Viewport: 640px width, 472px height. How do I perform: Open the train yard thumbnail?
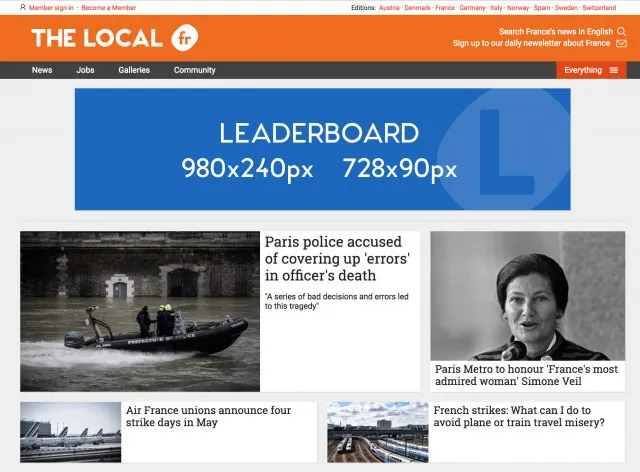[378, 432]
